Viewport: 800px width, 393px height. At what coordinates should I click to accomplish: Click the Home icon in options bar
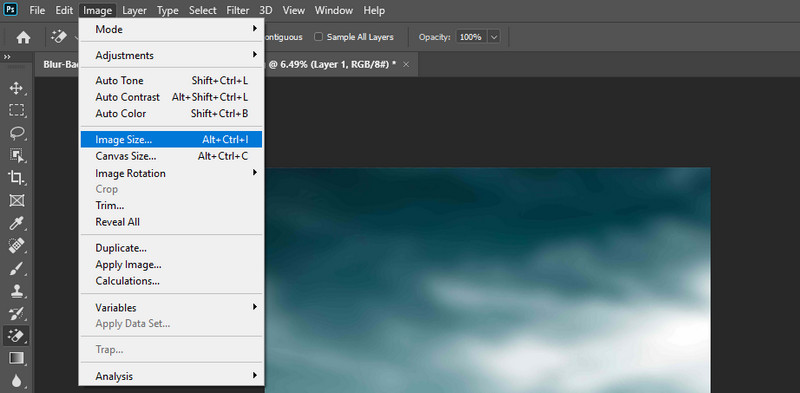23,37
